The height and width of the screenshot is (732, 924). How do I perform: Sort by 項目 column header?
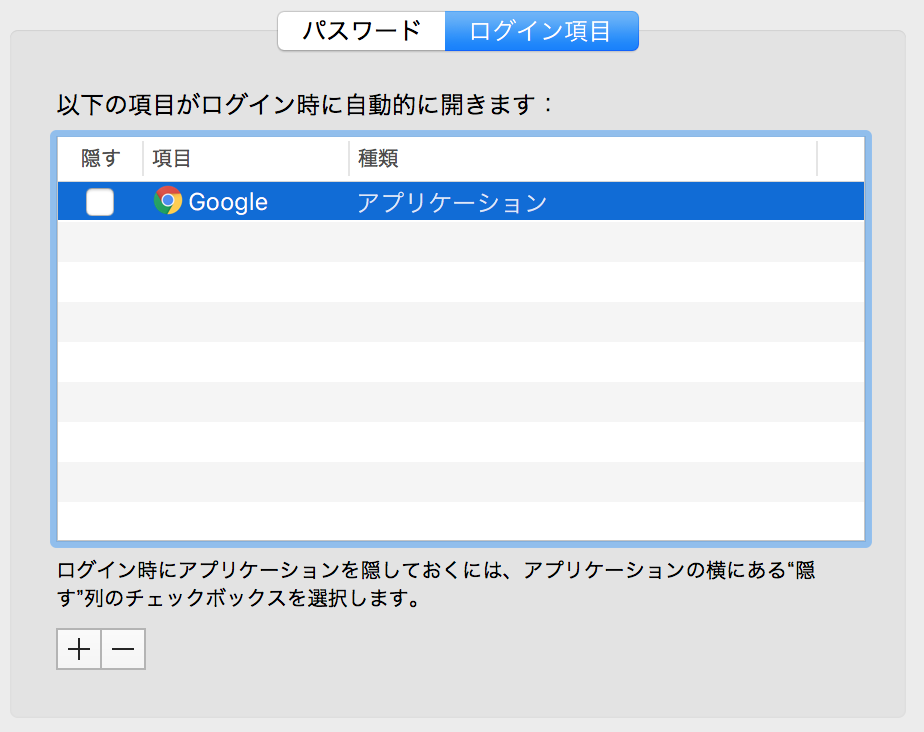point(246,159)
